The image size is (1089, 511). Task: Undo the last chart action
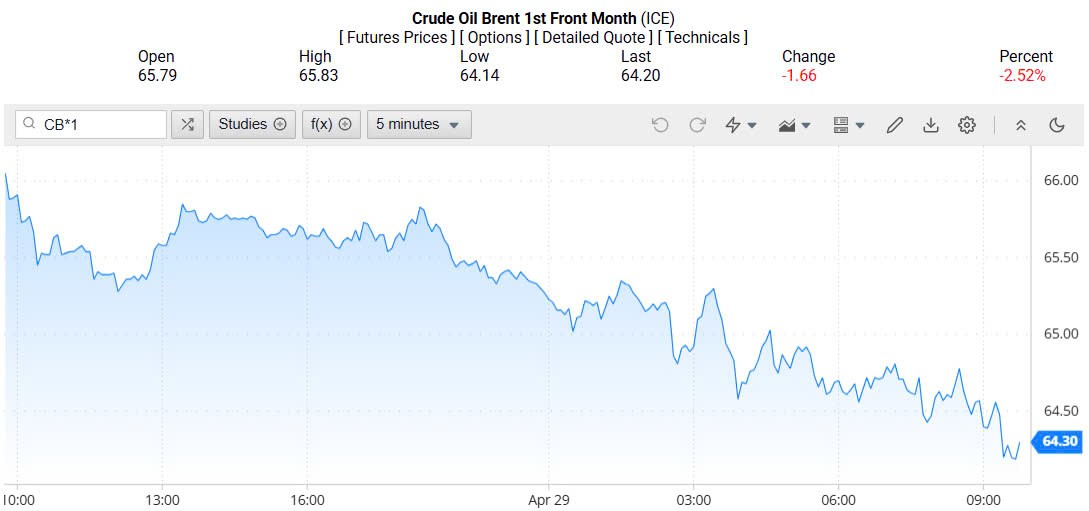pos(660,125)
